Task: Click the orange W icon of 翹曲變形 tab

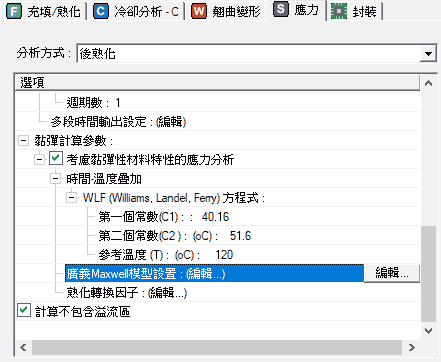Action: (x=199, y=11)
